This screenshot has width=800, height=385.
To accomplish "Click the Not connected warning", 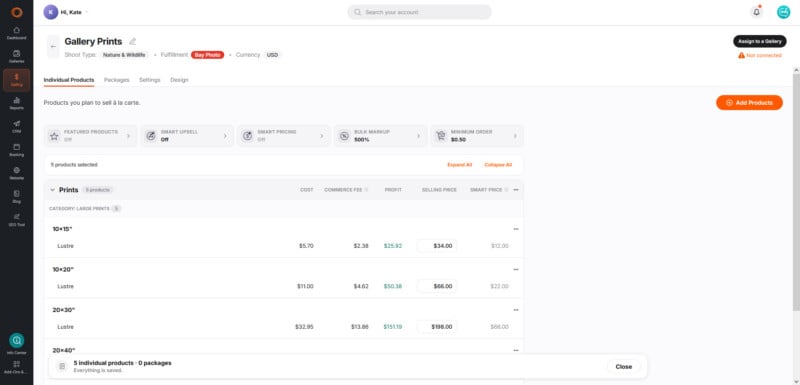I will click(760, 55).
